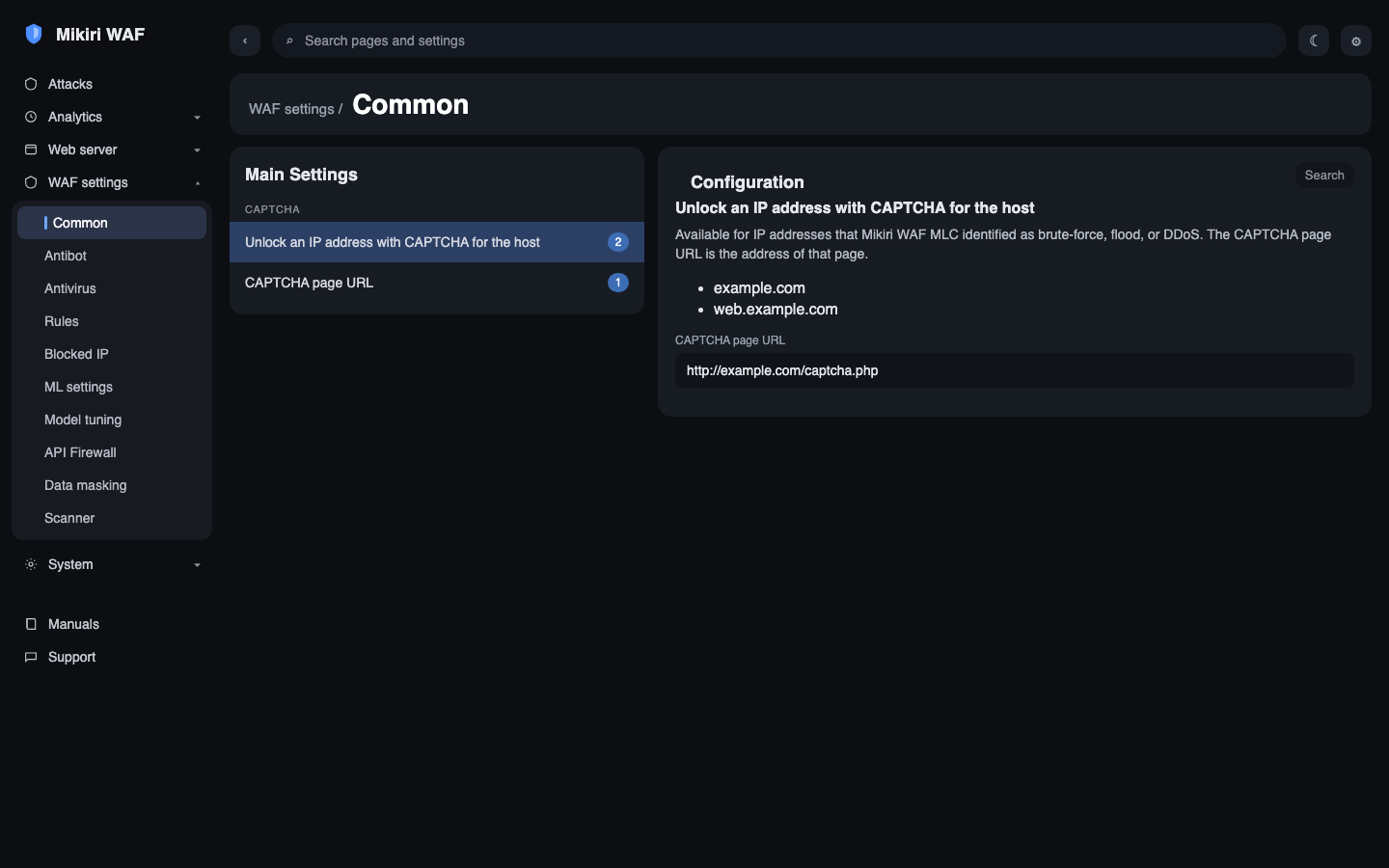Click the System gear icon in sidebar
The width and height of the screenshot is (1389, 868).
(31, 564)
